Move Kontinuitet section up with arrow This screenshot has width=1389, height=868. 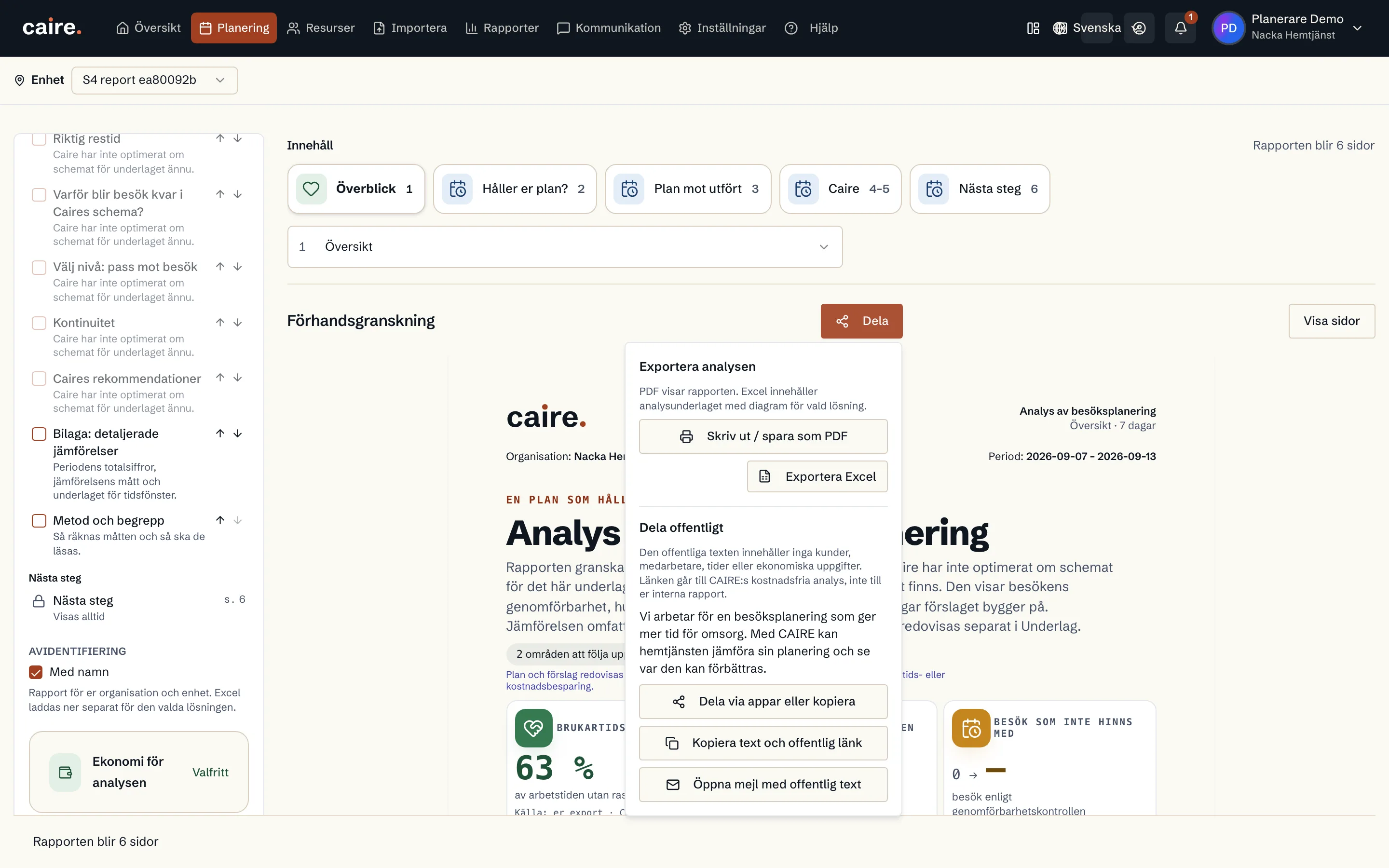click(220, 323)
